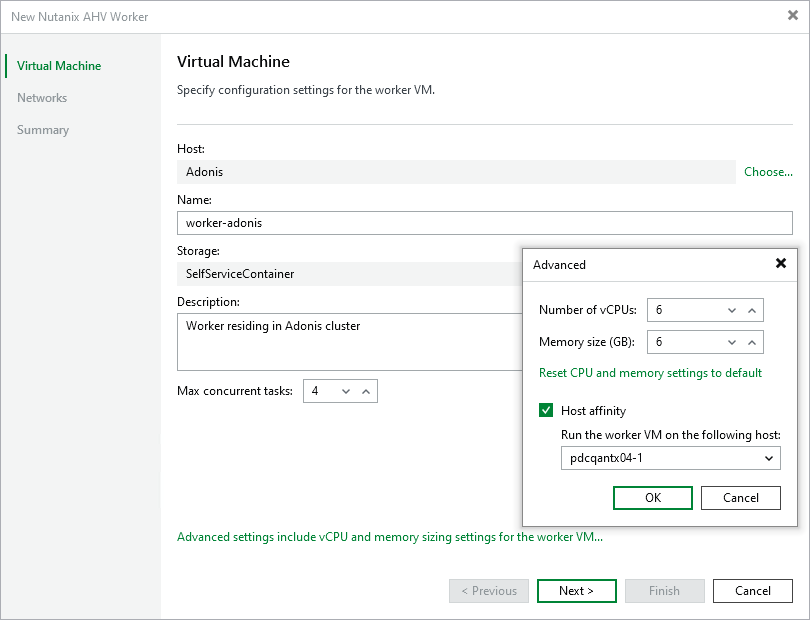Decrease Max concurrent tasks value
The width and height of the screenshot is (810, 620).
[x=346, y=392]
